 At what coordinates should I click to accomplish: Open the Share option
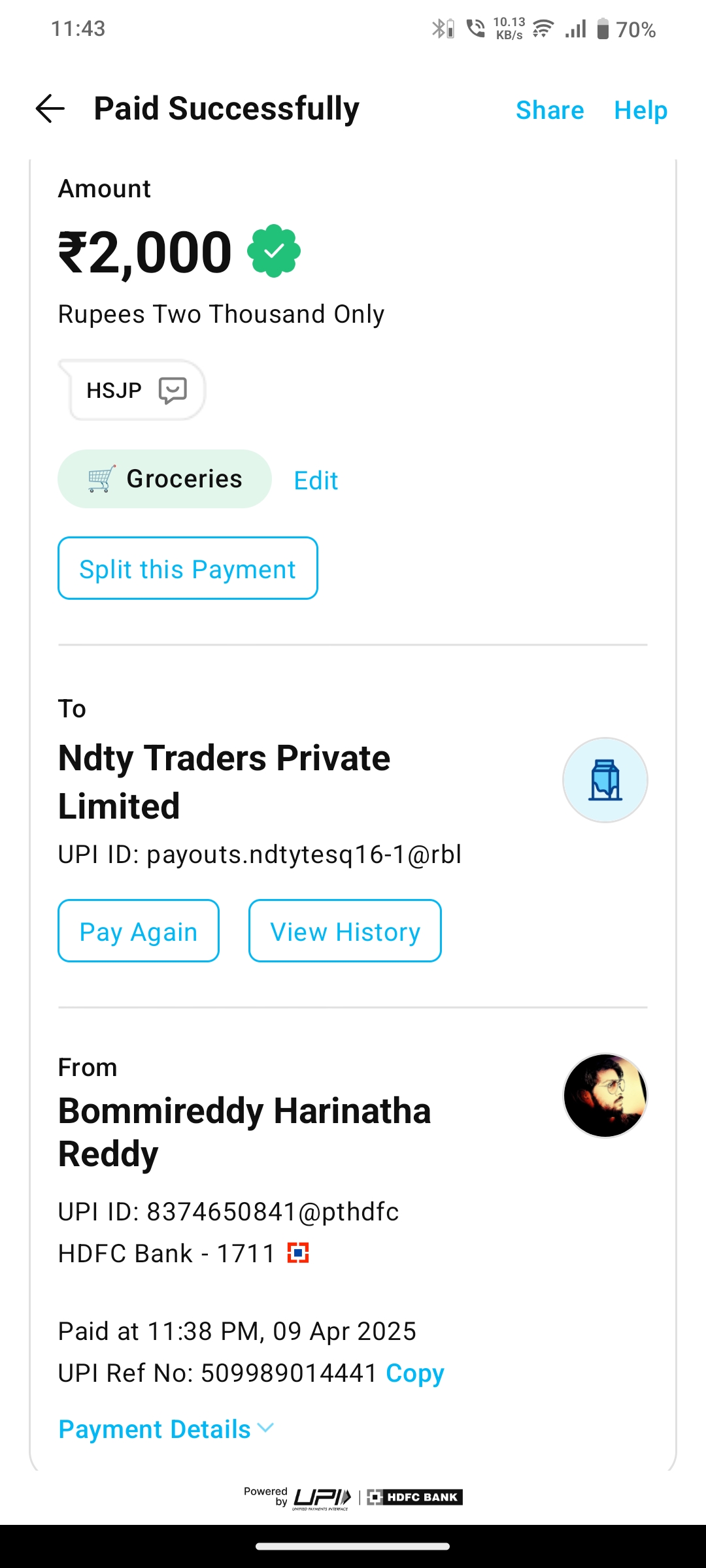coord(550,110)
